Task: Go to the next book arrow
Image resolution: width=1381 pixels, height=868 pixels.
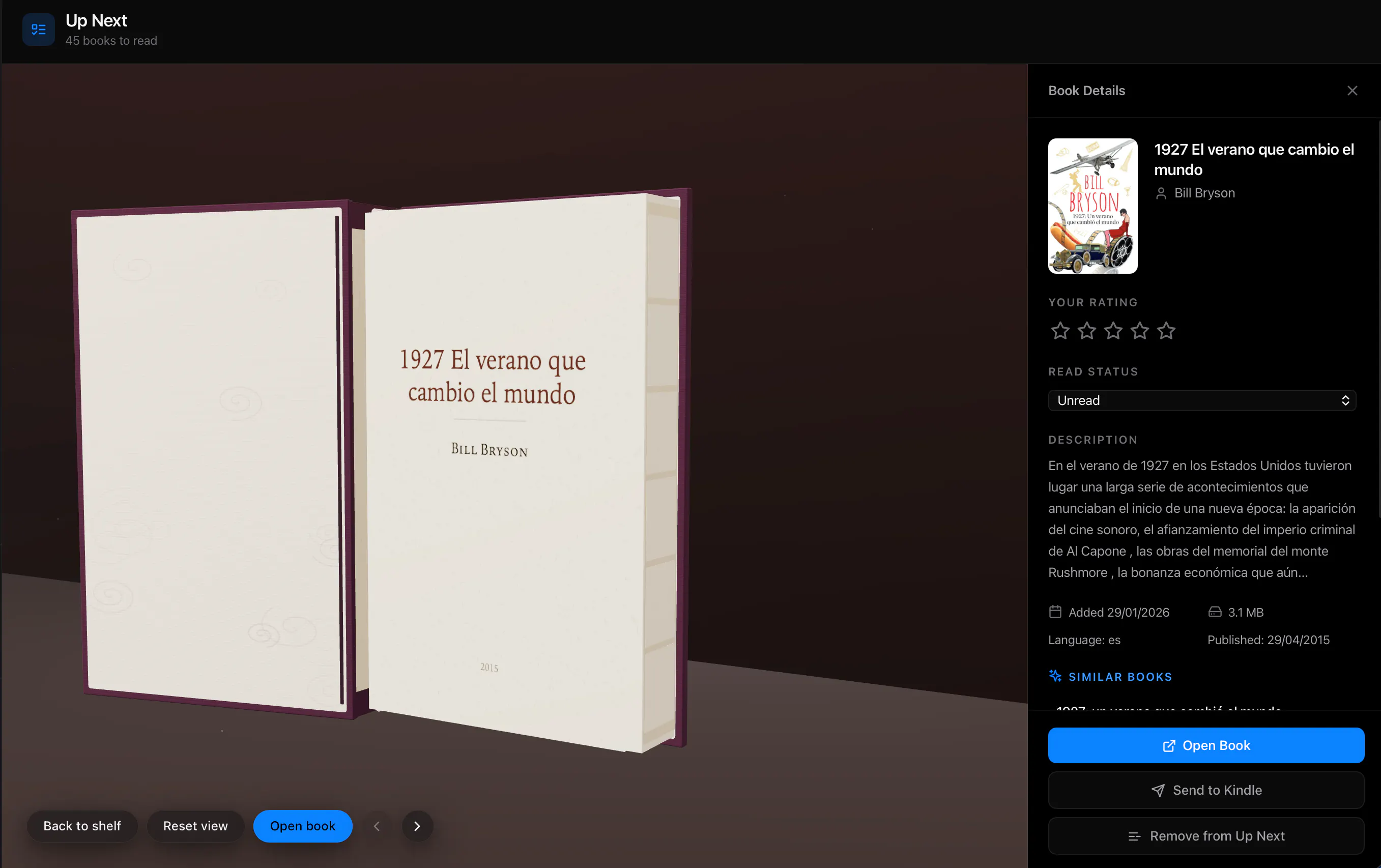Action: click(x=417, y=826)
